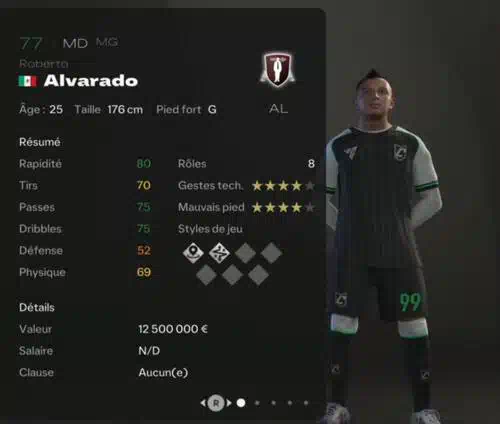Go to next page with right arrow
The height and width of the screenshot is (424, 500).
[x=229, y=403]
